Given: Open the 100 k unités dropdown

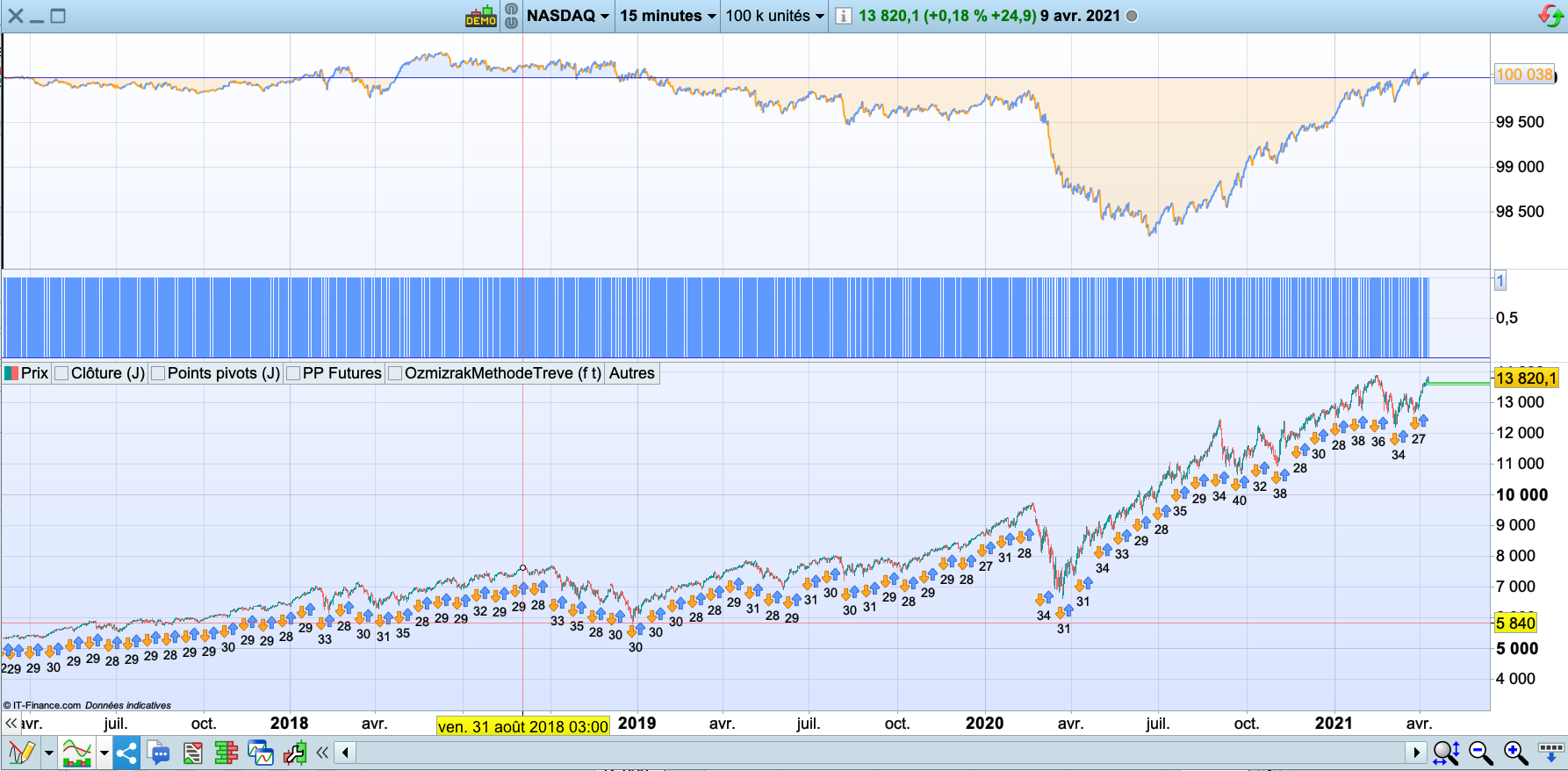Looking at the screenshot, I should point(775,16).
